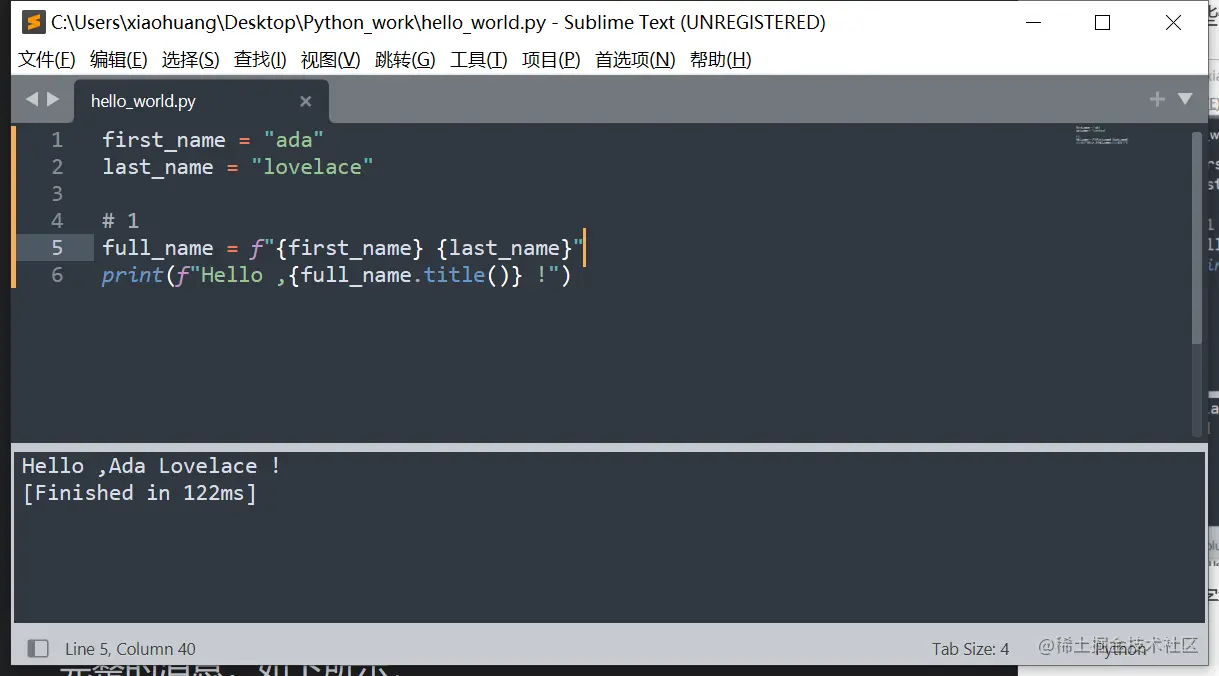Maximize the Sublime Text window

click(x=1102, y=22)
